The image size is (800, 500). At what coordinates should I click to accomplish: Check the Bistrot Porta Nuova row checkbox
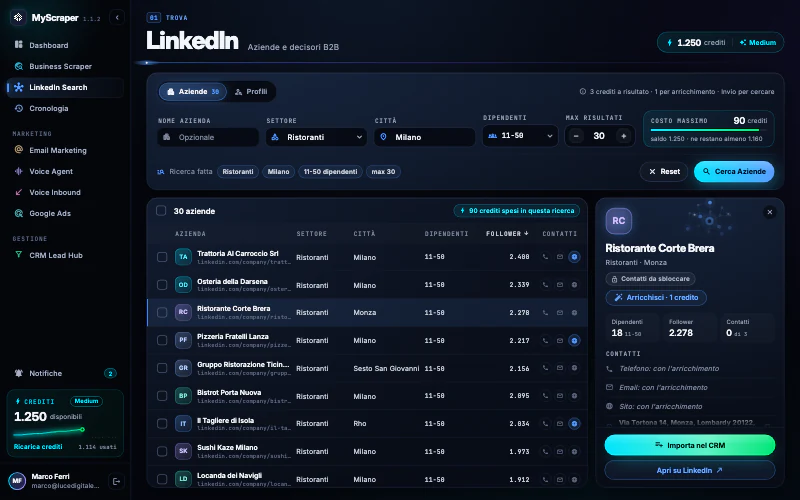[x=162, y=396]
